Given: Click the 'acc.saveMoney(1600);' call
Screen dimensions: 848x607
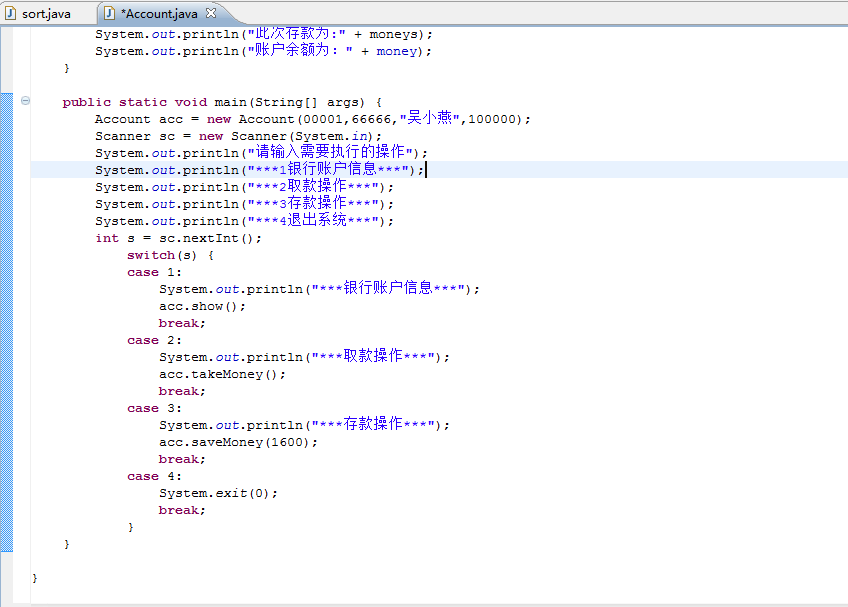Looking at the screenshot, I should 238,443.
